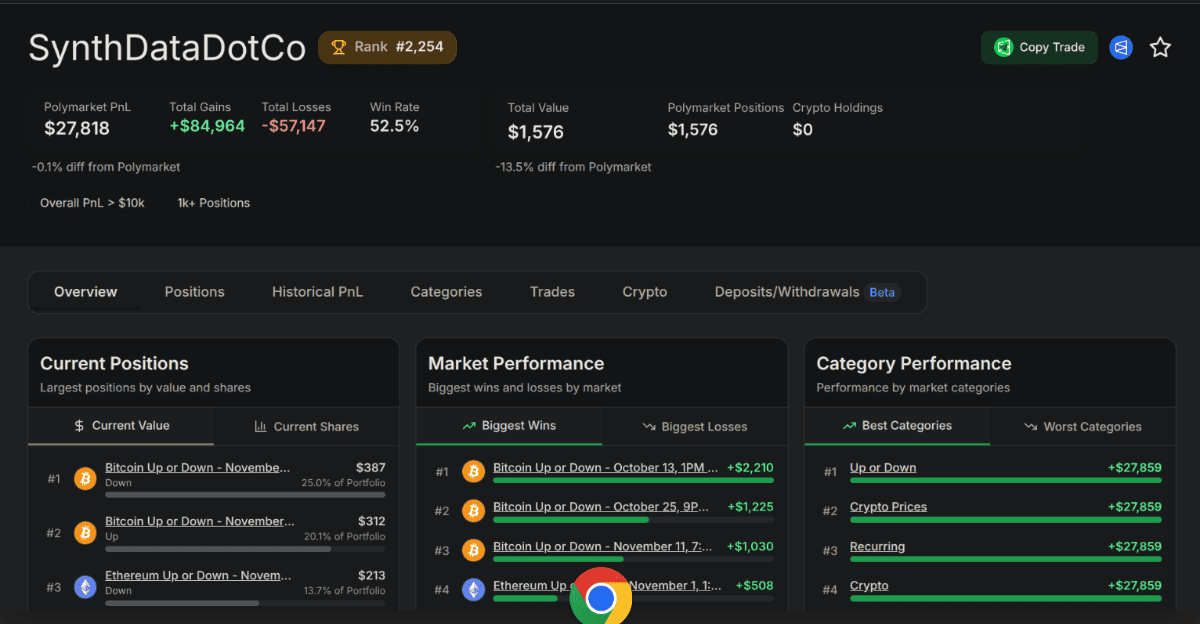Toggle to Worst Categories view
This screenshot has height=624, width=1200.
click(1082, 426)
